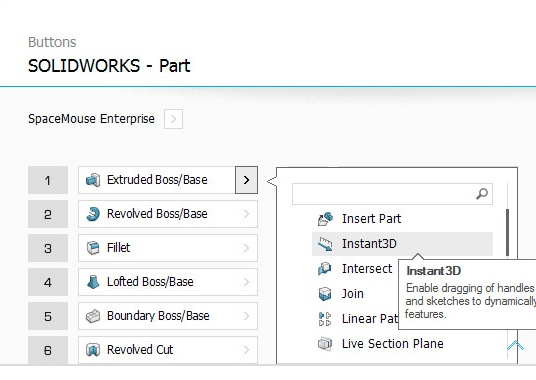Click button number 3 label
The image size is (536, 380).
coord(48,248)
